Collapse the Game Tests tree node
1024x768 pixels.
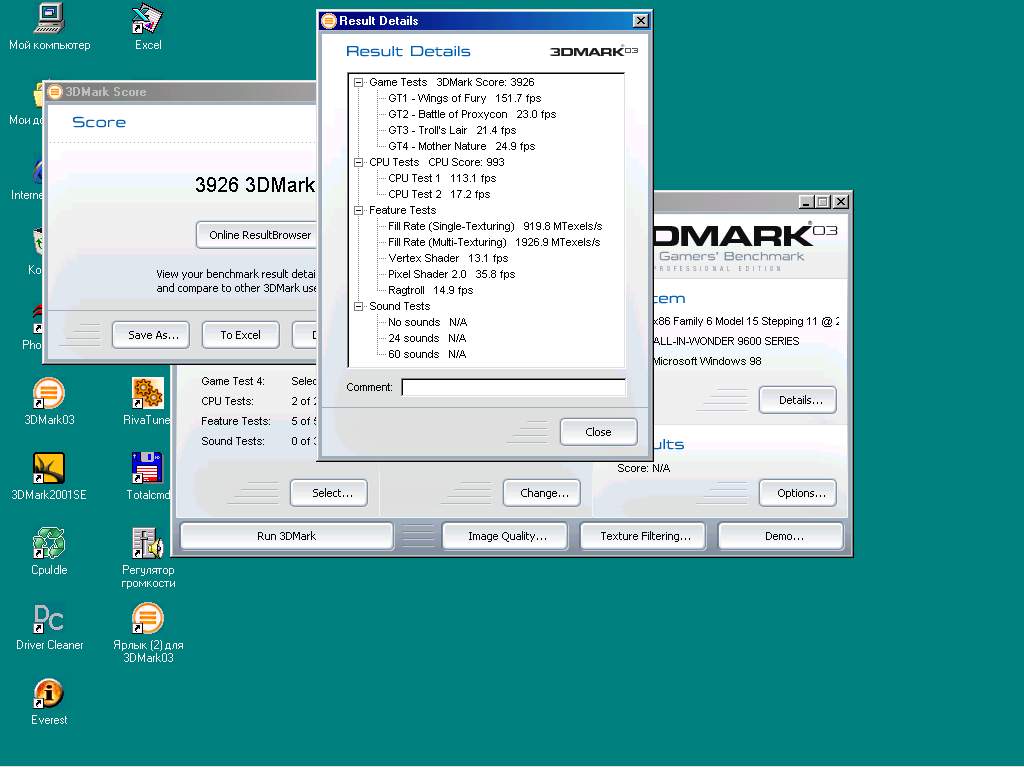coord(359,83)
